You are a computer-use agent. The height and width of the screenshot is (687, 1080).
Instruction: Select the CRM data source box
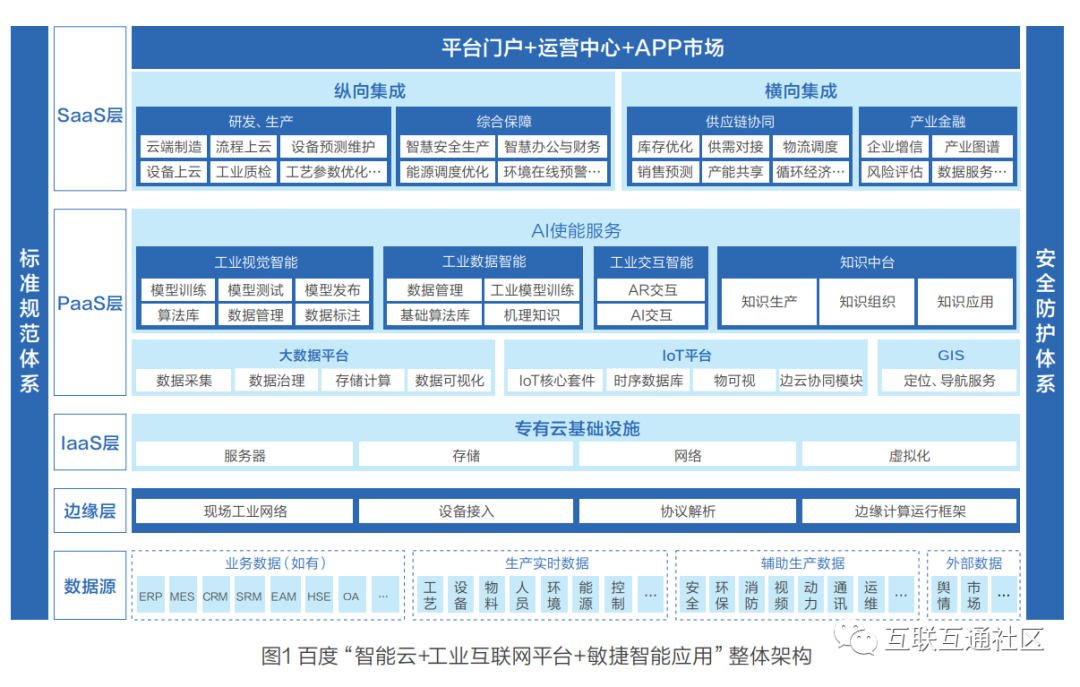coord(215,596)
